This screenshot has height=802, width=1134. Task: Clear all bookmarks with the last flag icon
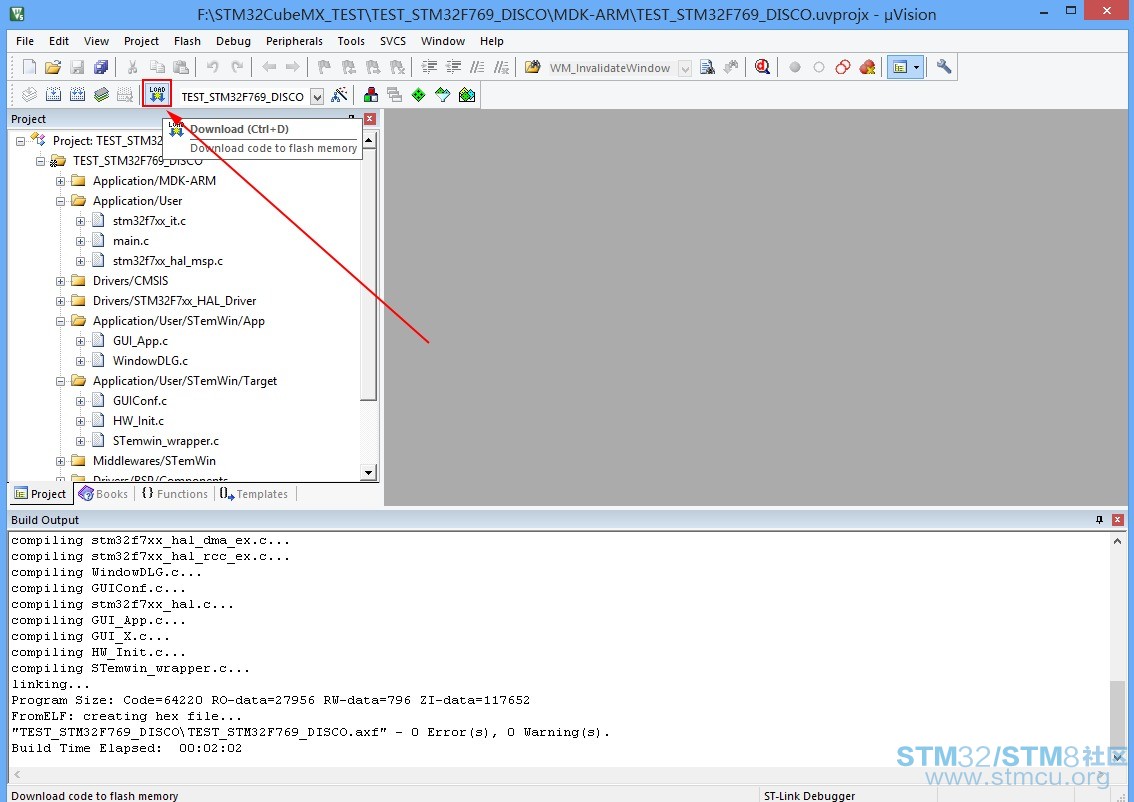397,67
